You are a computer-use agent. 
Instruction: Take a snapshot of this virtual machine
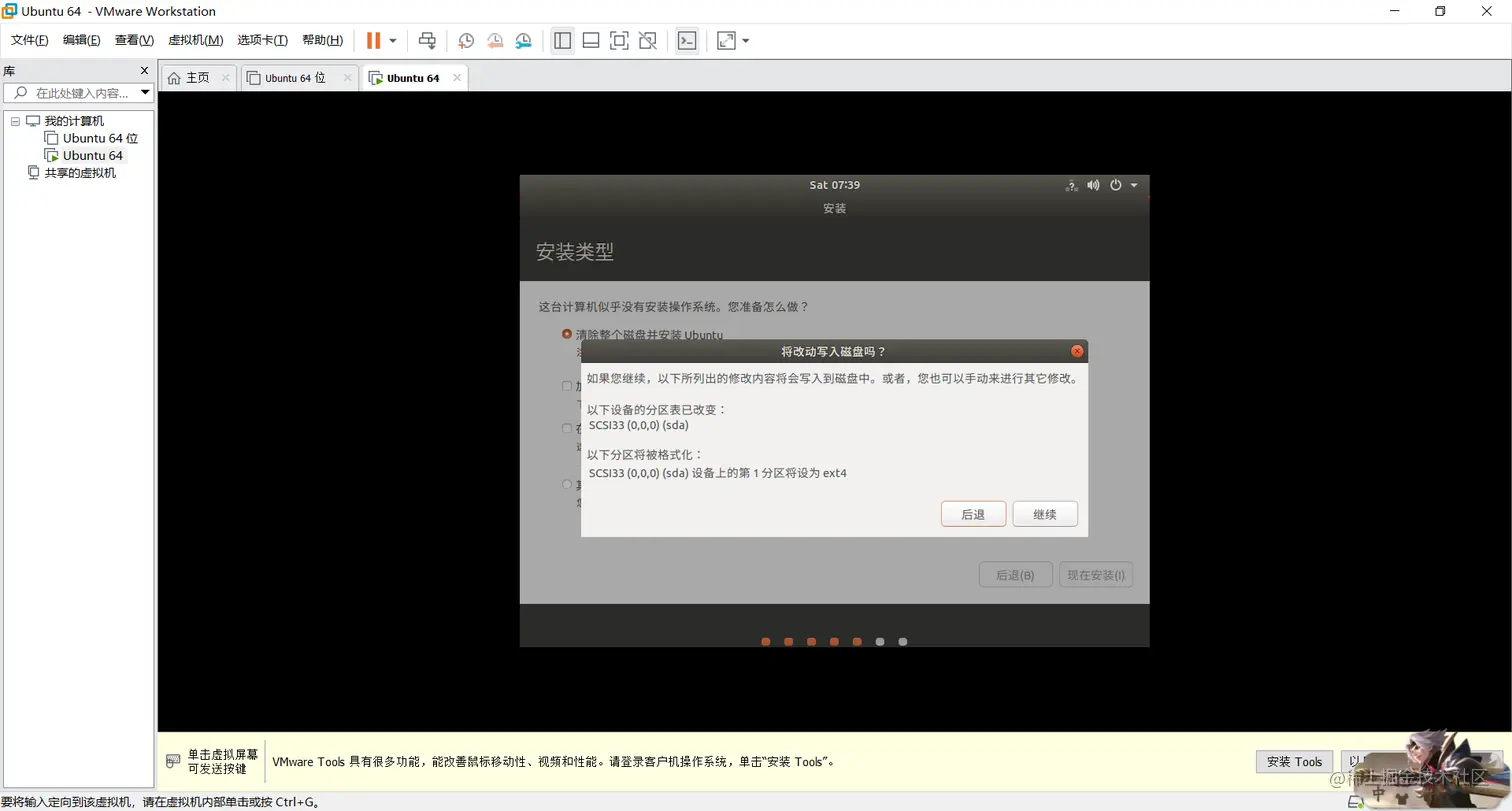click(466, 41)
